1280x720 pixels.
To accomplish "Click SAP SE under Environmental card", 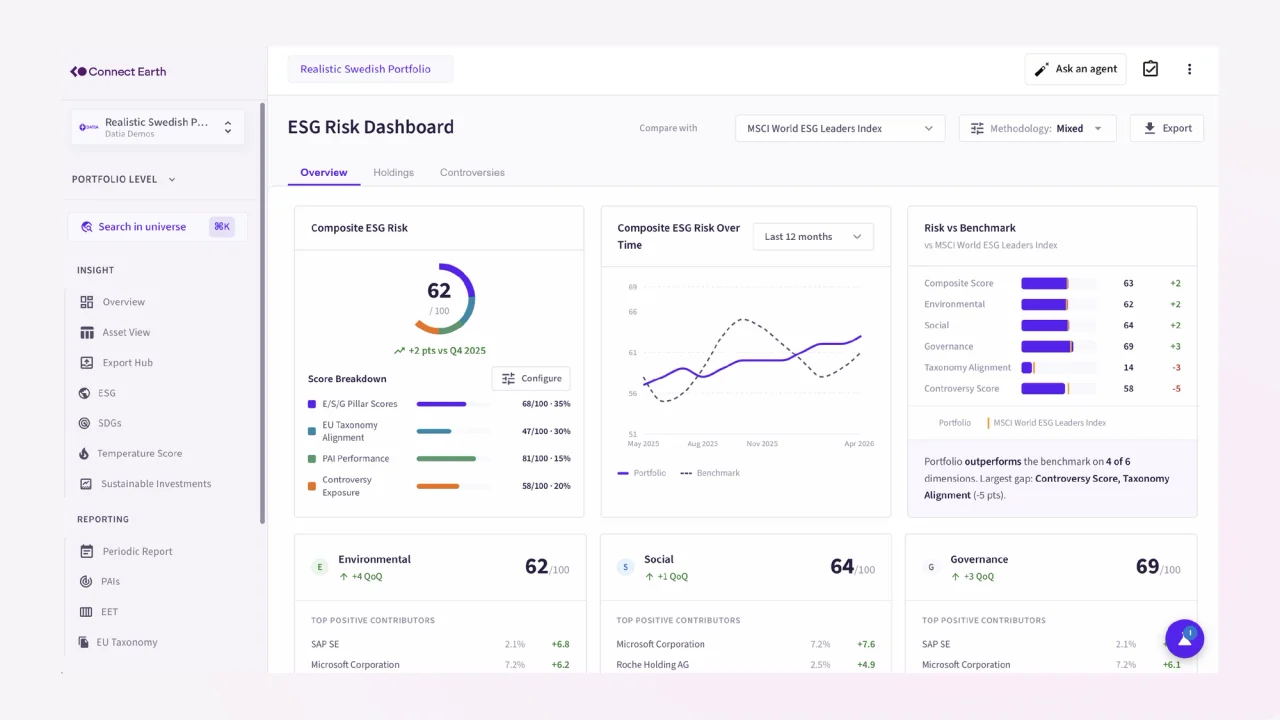I will pos(326,644).
